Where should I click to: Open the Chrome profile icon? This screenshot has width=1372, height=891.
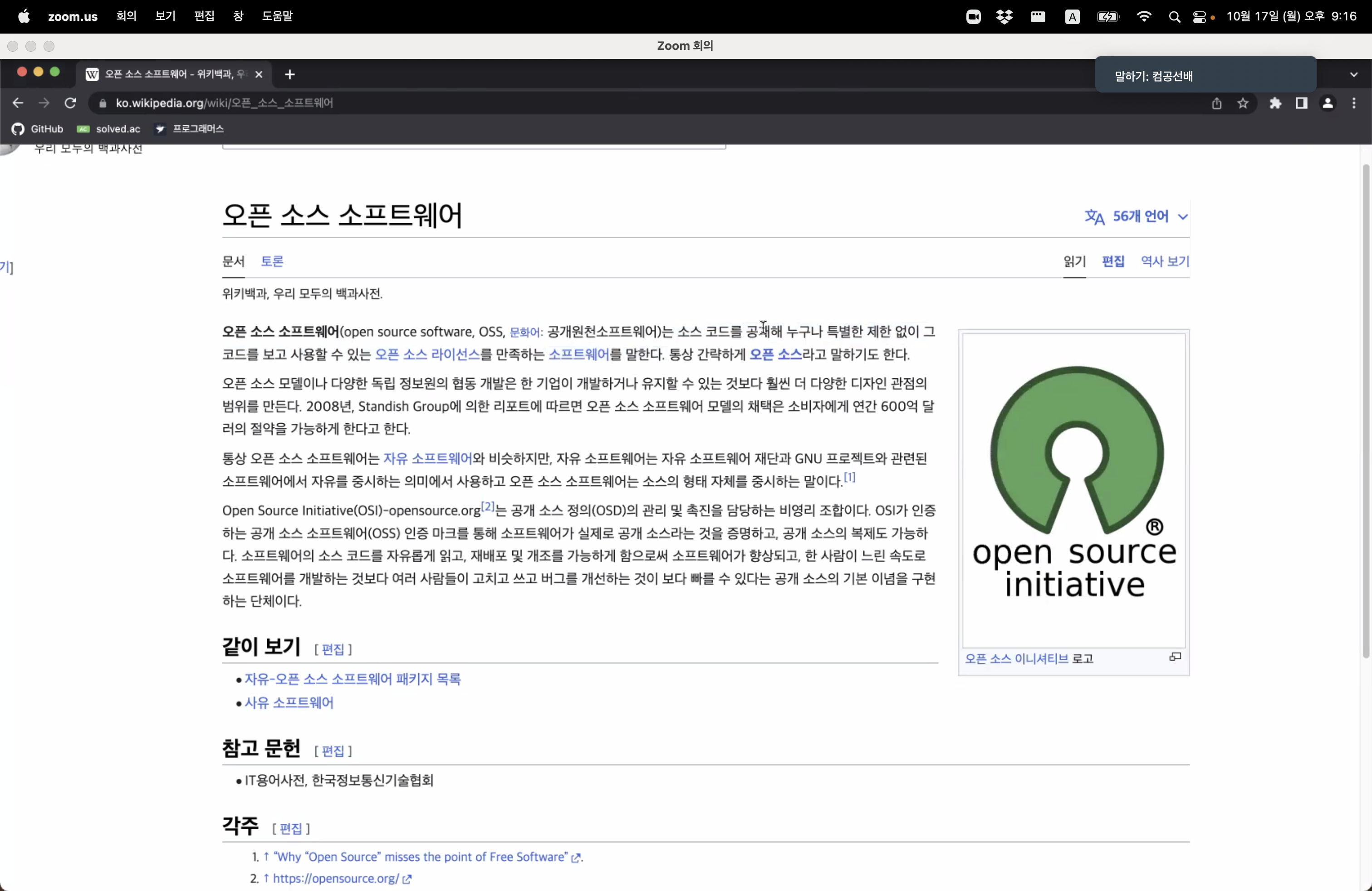[1328, 103]
